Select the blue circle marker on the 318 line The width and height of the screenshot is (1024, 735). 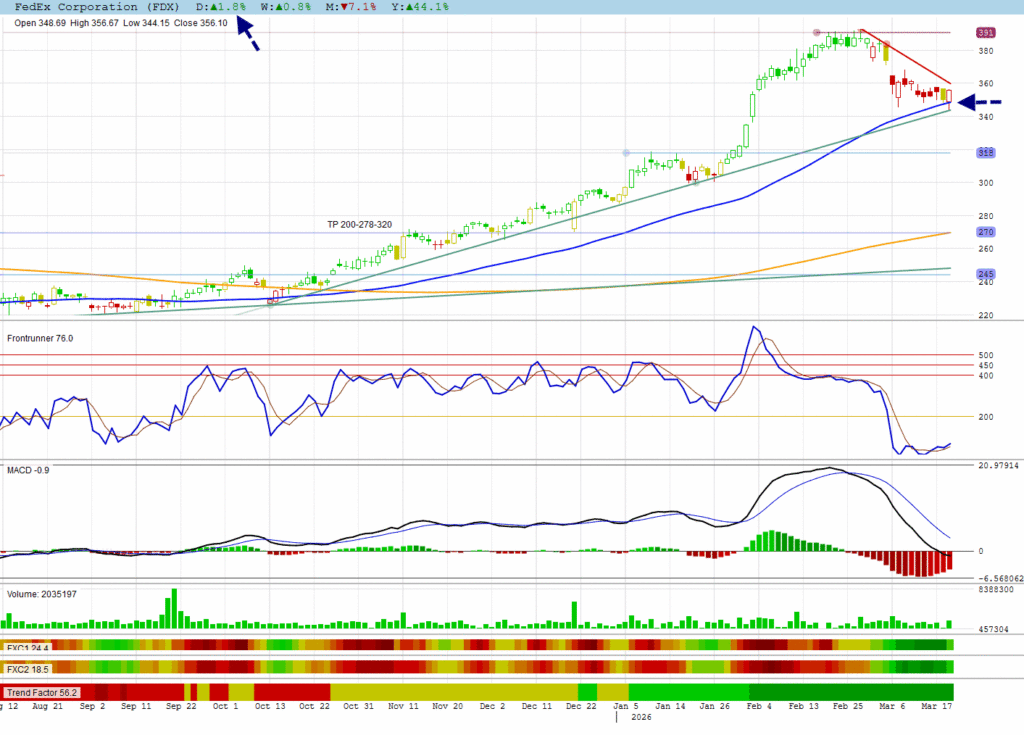tap(626, 153)
